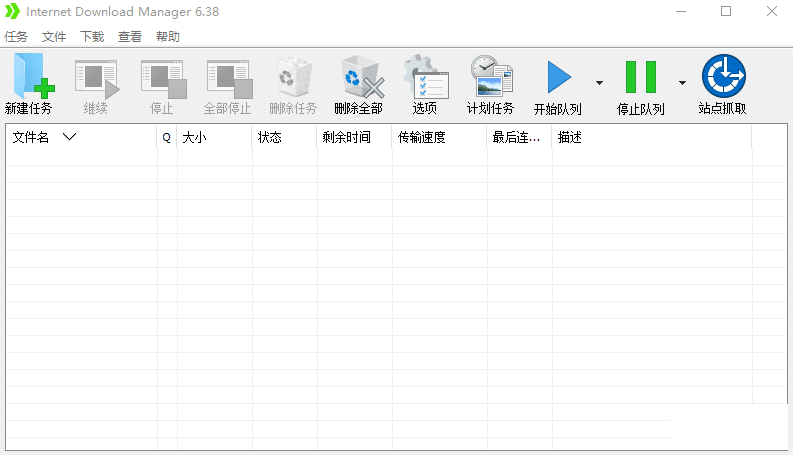Launch 站点抓取 (Site Grabber) icon
This screenshot has width=793, height=455.
tap(722, 78)
